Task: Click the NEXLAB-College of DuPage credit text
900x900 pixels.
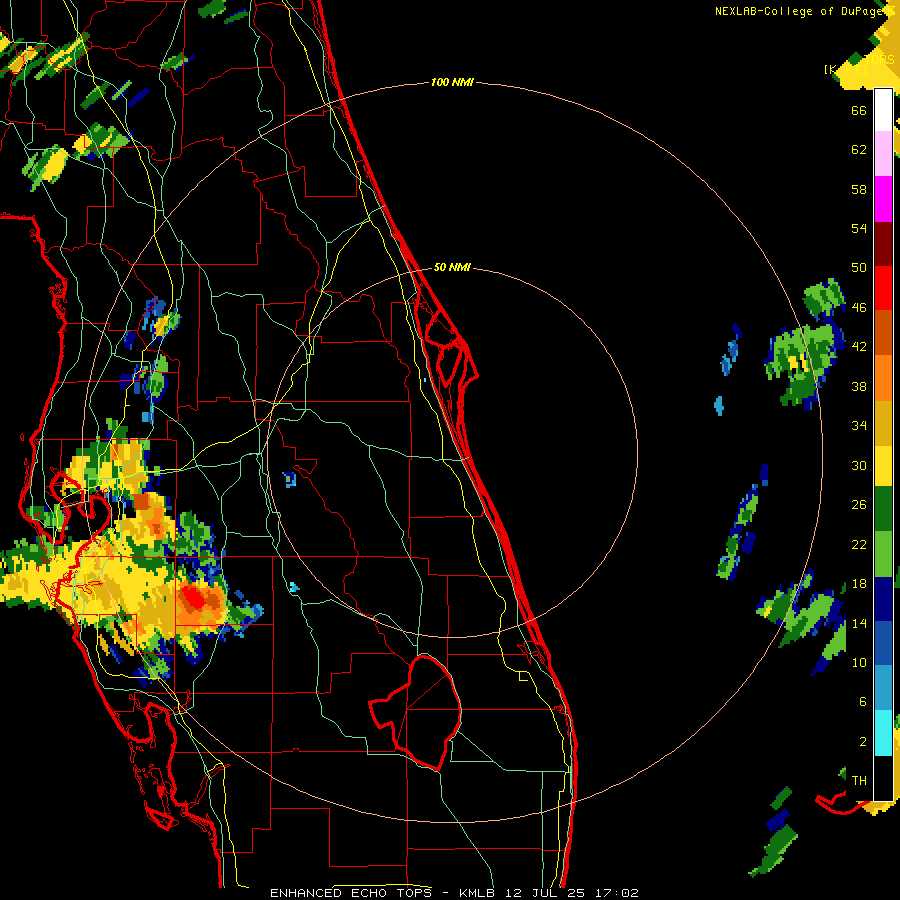Action: click(806, 11)
